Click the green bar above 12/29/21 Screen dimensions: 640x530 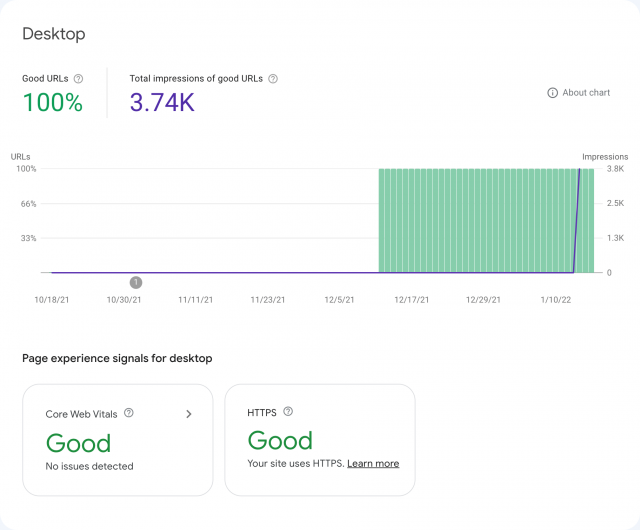(x=485, y=220)
